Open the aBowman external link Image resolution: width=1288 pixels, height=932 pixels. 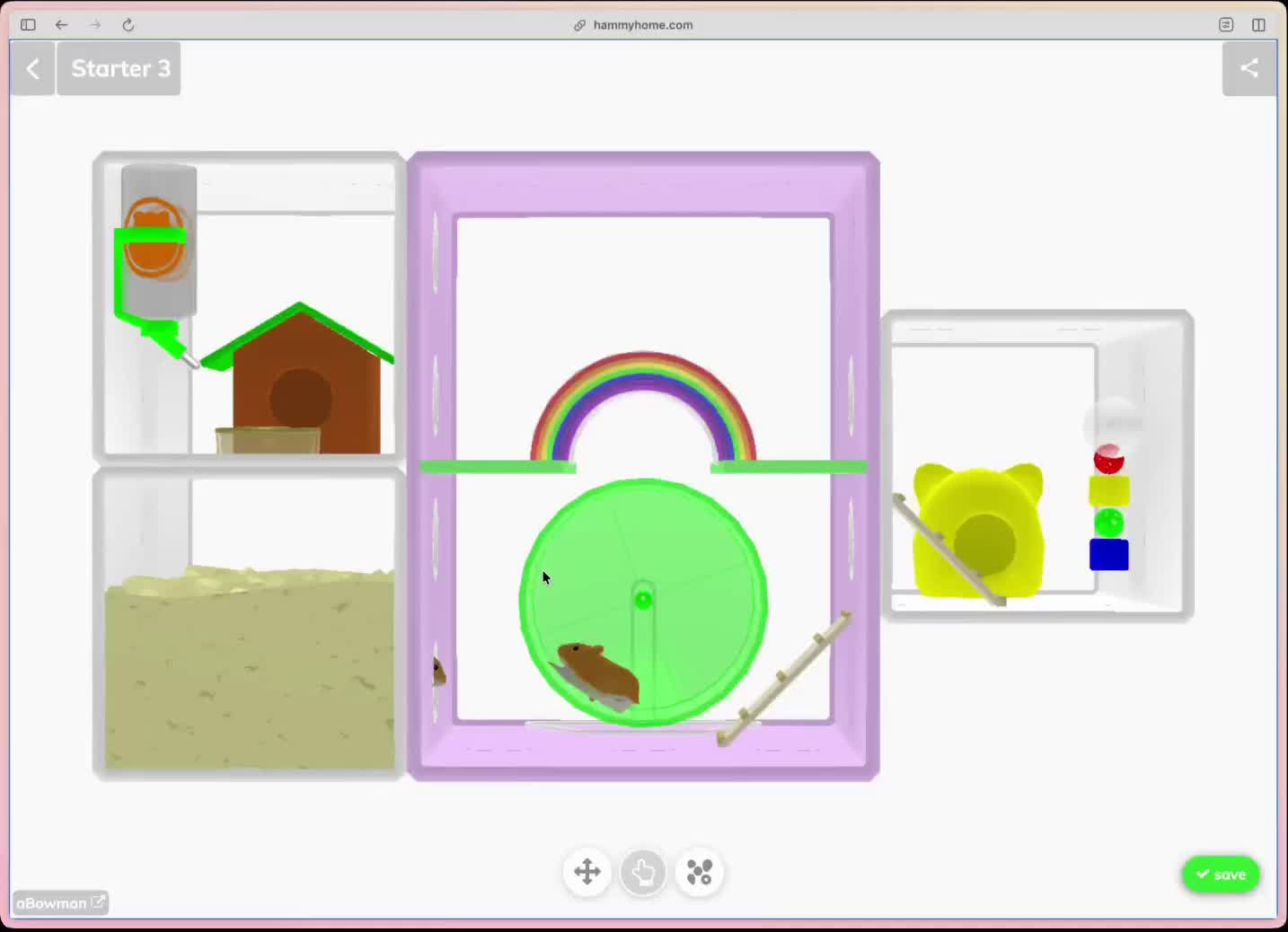(60, 902)
